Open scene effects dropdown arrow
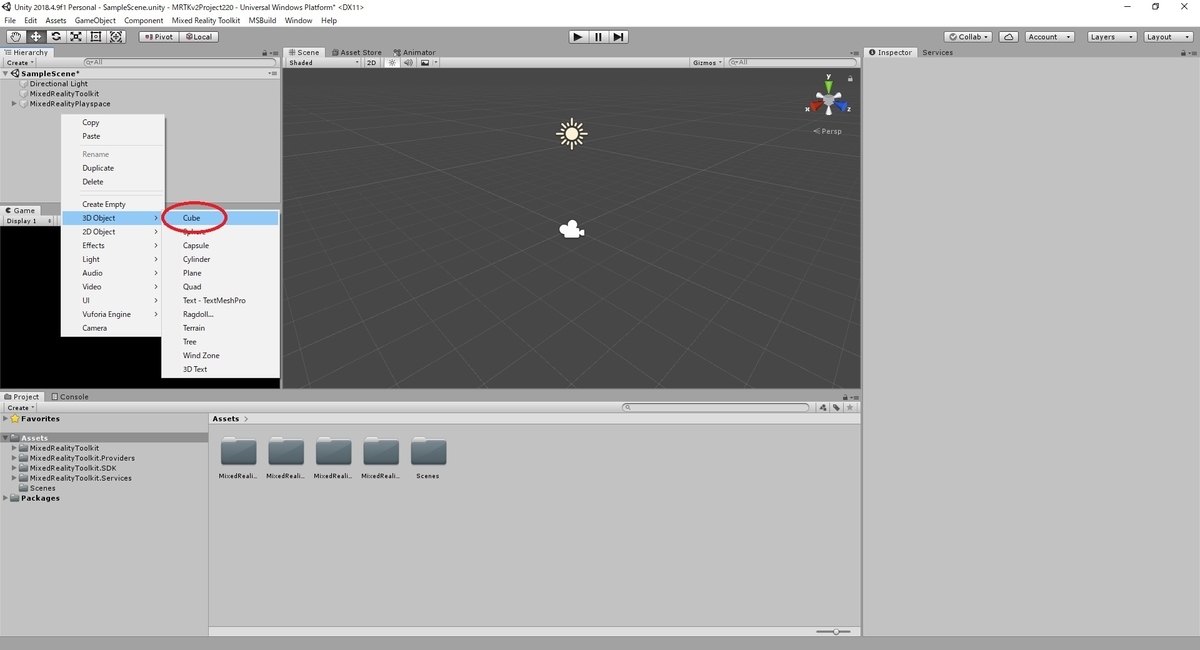The width and height of the screenshot is (1200, 650). tap(436, 63)
